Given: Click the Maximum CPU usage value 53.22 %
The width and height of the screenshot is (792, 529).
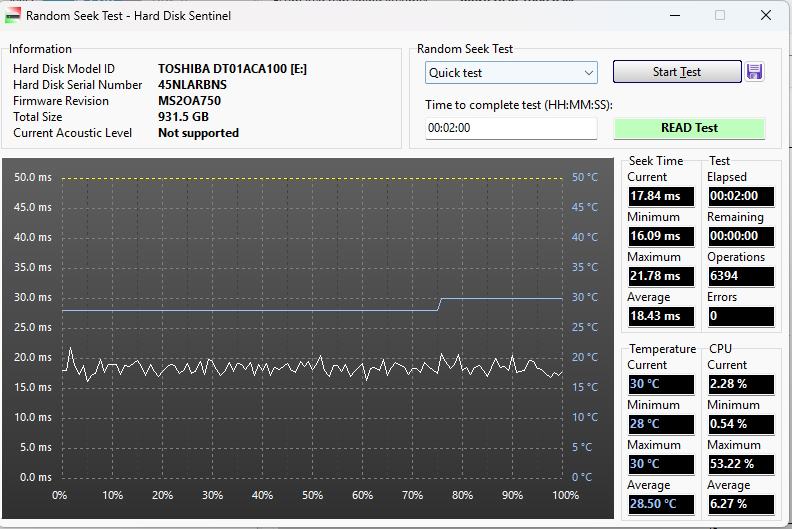Looking at the screenshot, I should [740, 464].
